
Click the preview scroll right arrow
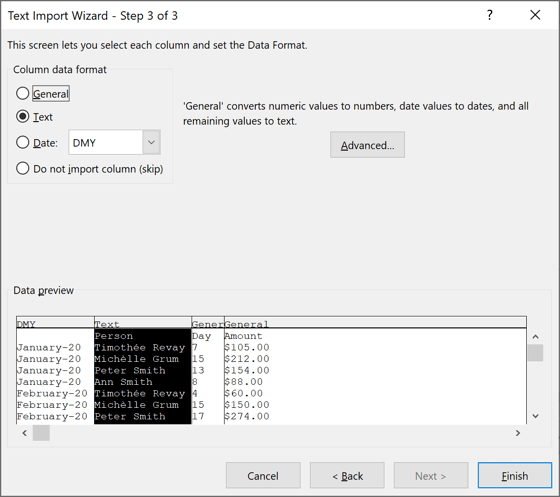coord(518,433)
